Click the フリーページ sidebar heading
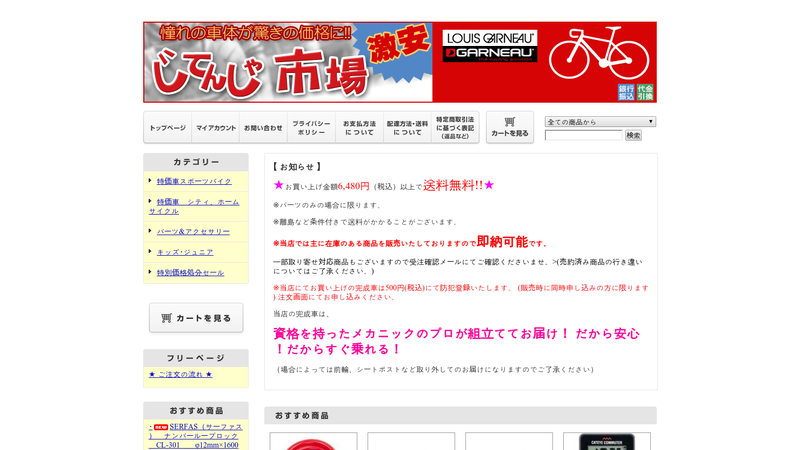 coord(196,358)
